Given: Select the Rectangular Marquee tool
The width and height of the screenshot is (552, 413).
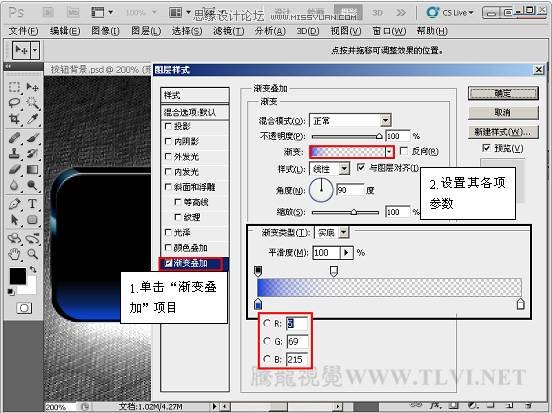Looking at the screenshot, I should [14, 87].
